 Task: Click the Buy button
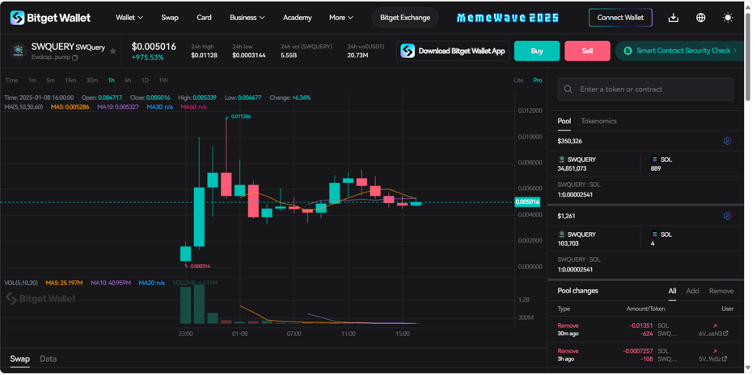(x=537, y=51)
